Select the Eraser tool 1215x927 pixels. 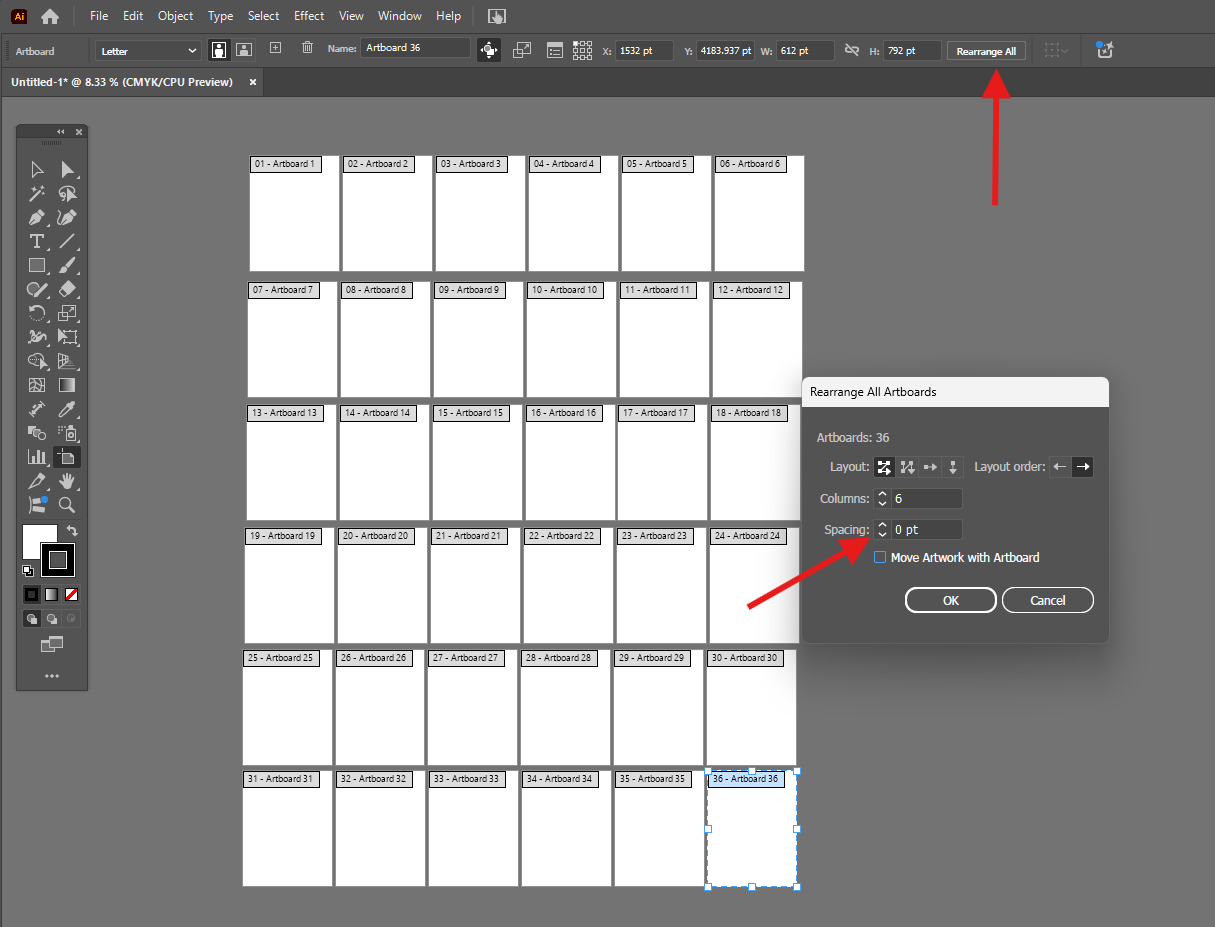(x=69, y=289)
